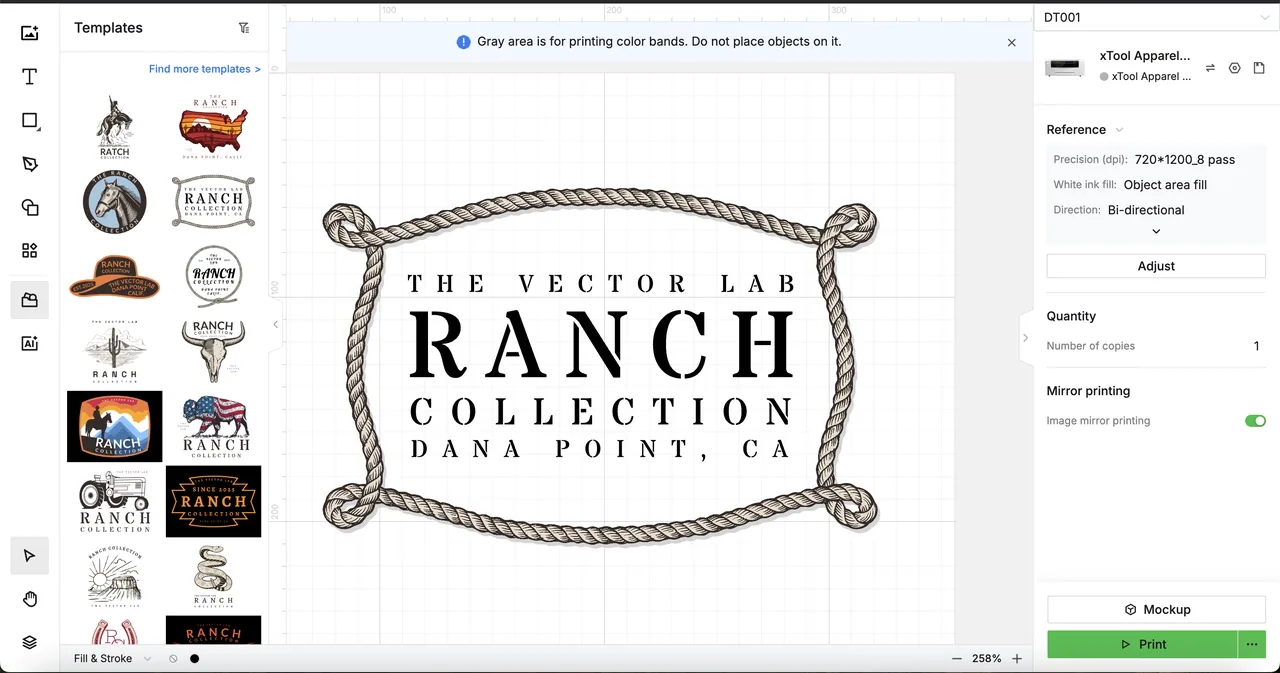
Task: Open the Layers panel icon
Action: pos(30,642)
